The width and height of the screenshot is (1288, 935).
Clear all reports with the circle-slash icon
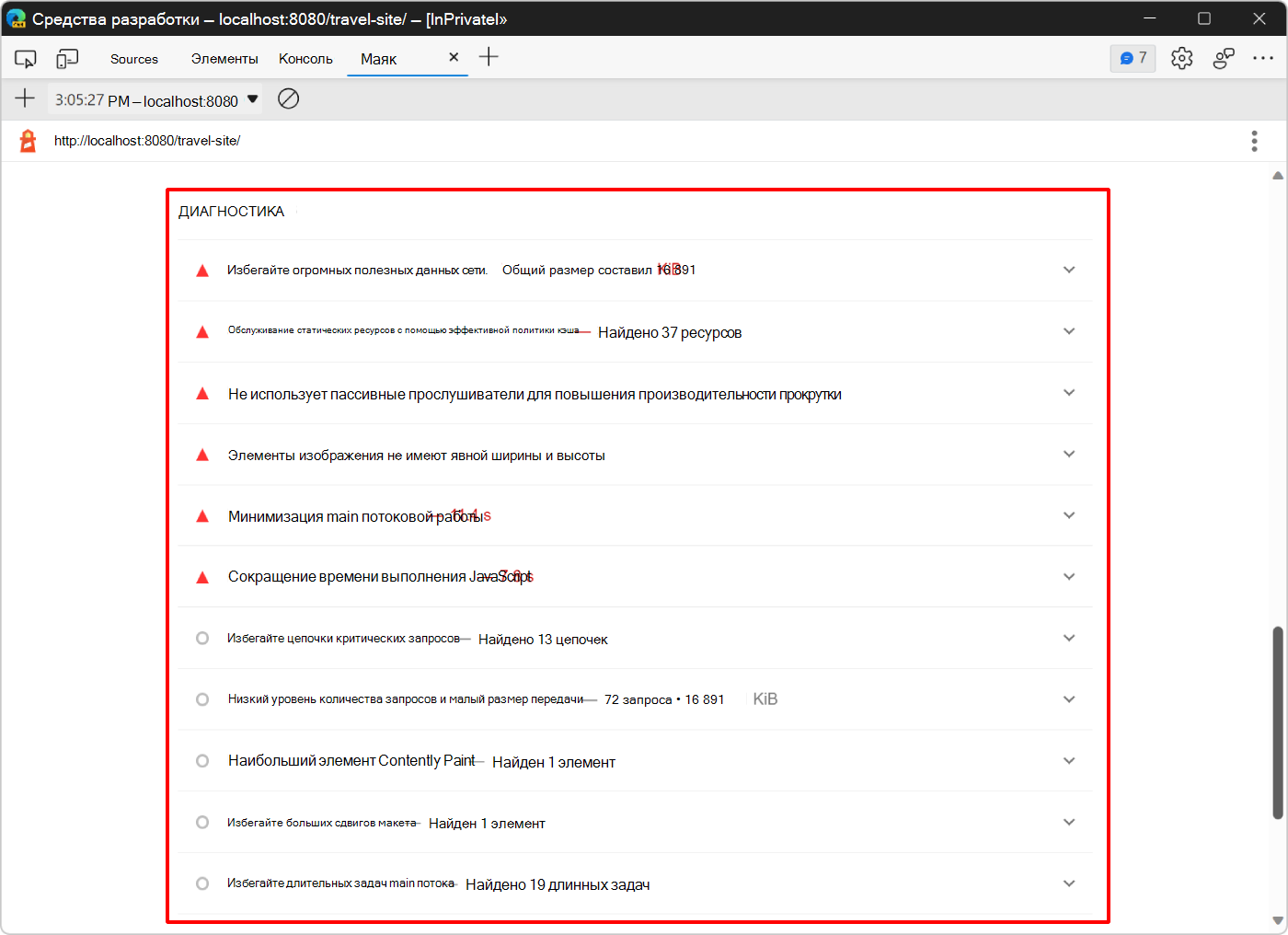click(288, 98)
